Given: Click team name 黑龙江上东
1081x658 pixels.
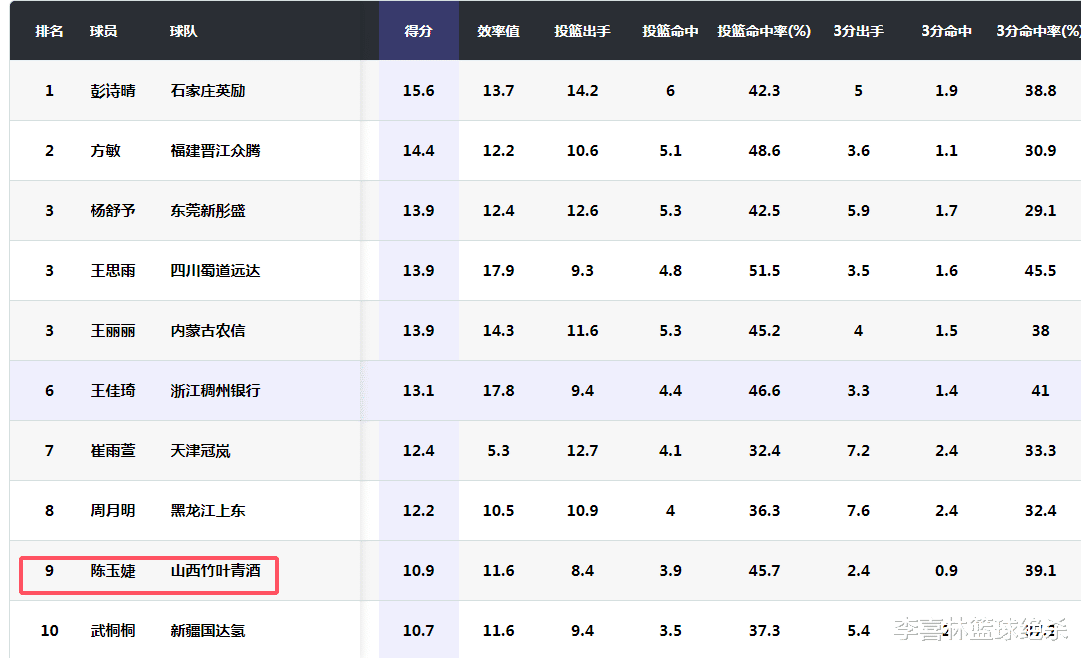Looking at the screenshot, I should pyautogui.click(x=208, y=511).
